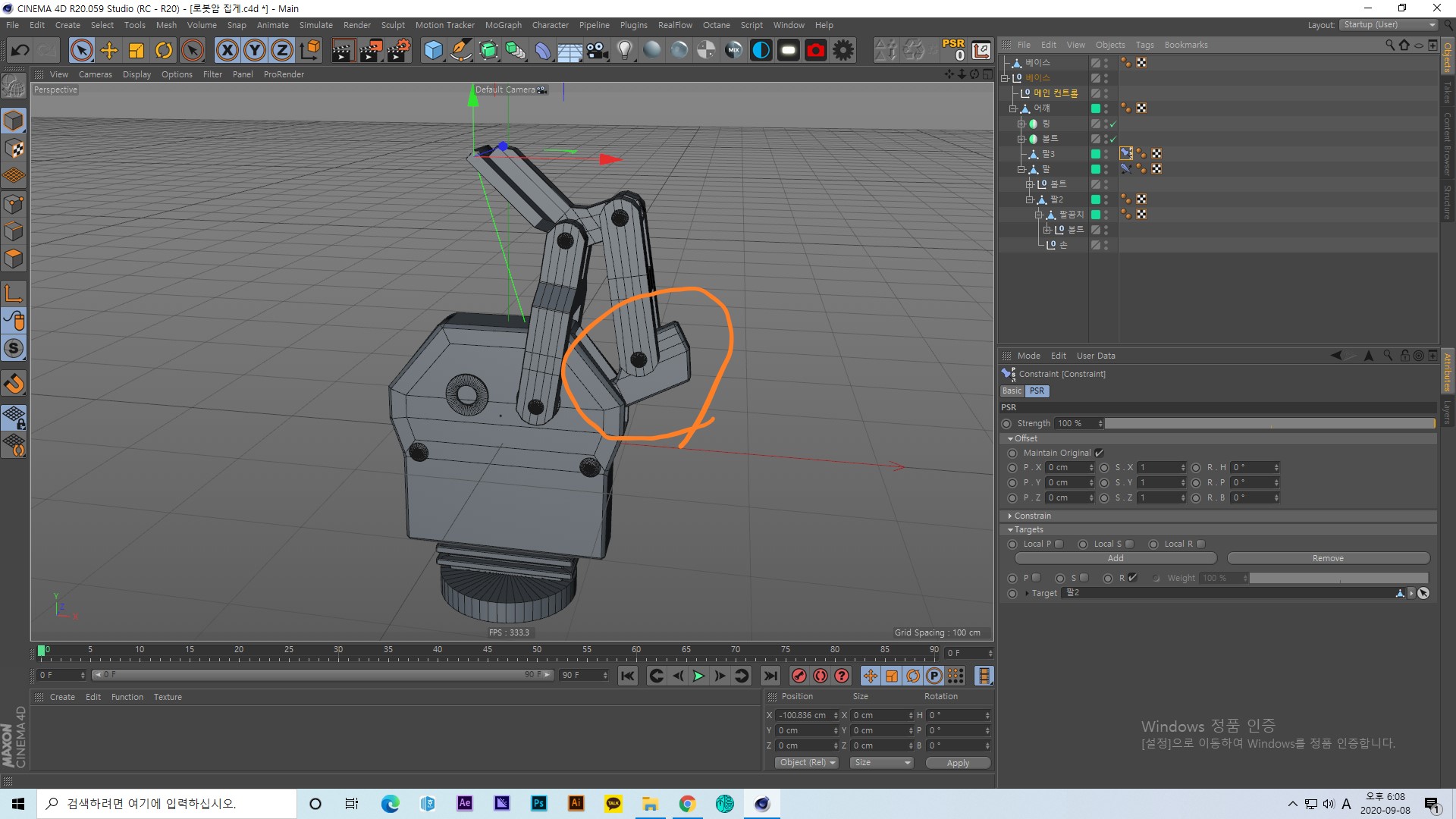Go to end of animation
Screen dimensions: 1456x819
click(770, 676)
